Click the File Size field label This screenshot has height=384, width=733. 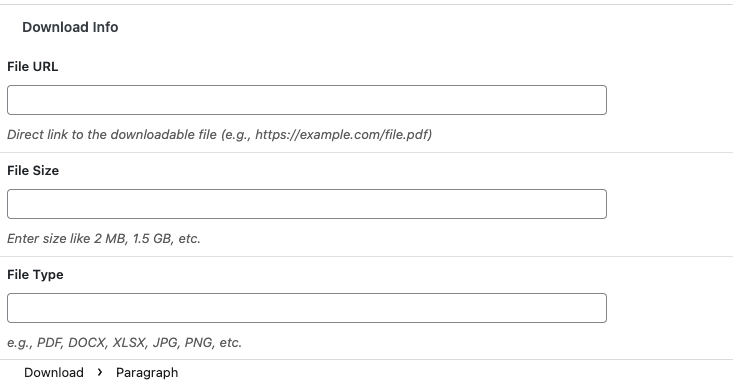pyautogui.click(x=33, y=171)
